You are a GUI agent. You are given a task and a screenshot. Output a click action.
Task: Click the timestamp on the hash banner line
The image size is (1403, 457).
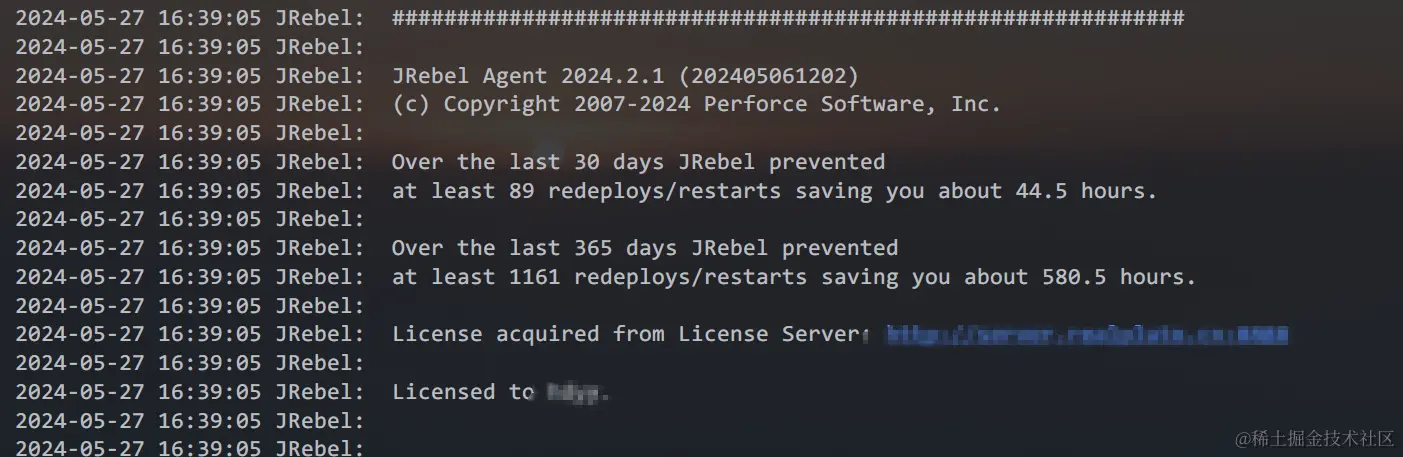coord(139,18)
